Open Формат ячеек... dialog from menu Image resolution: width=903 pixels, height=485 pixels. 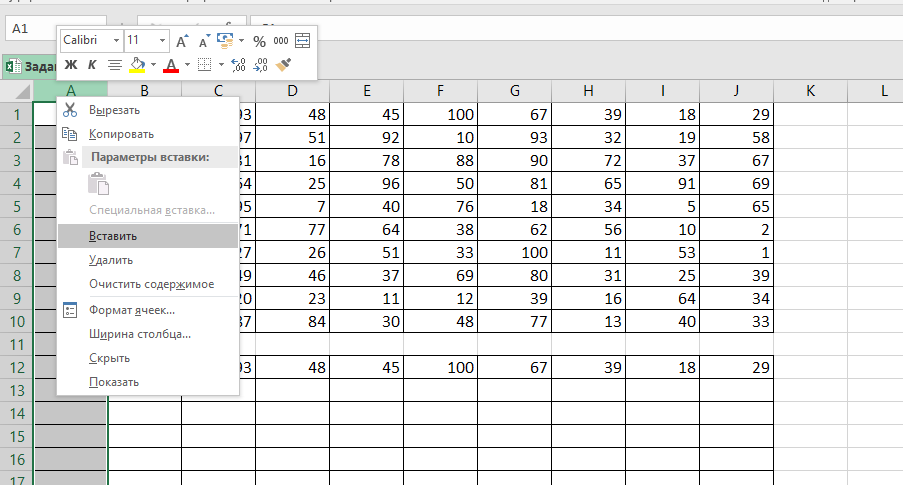pos(132,310)
